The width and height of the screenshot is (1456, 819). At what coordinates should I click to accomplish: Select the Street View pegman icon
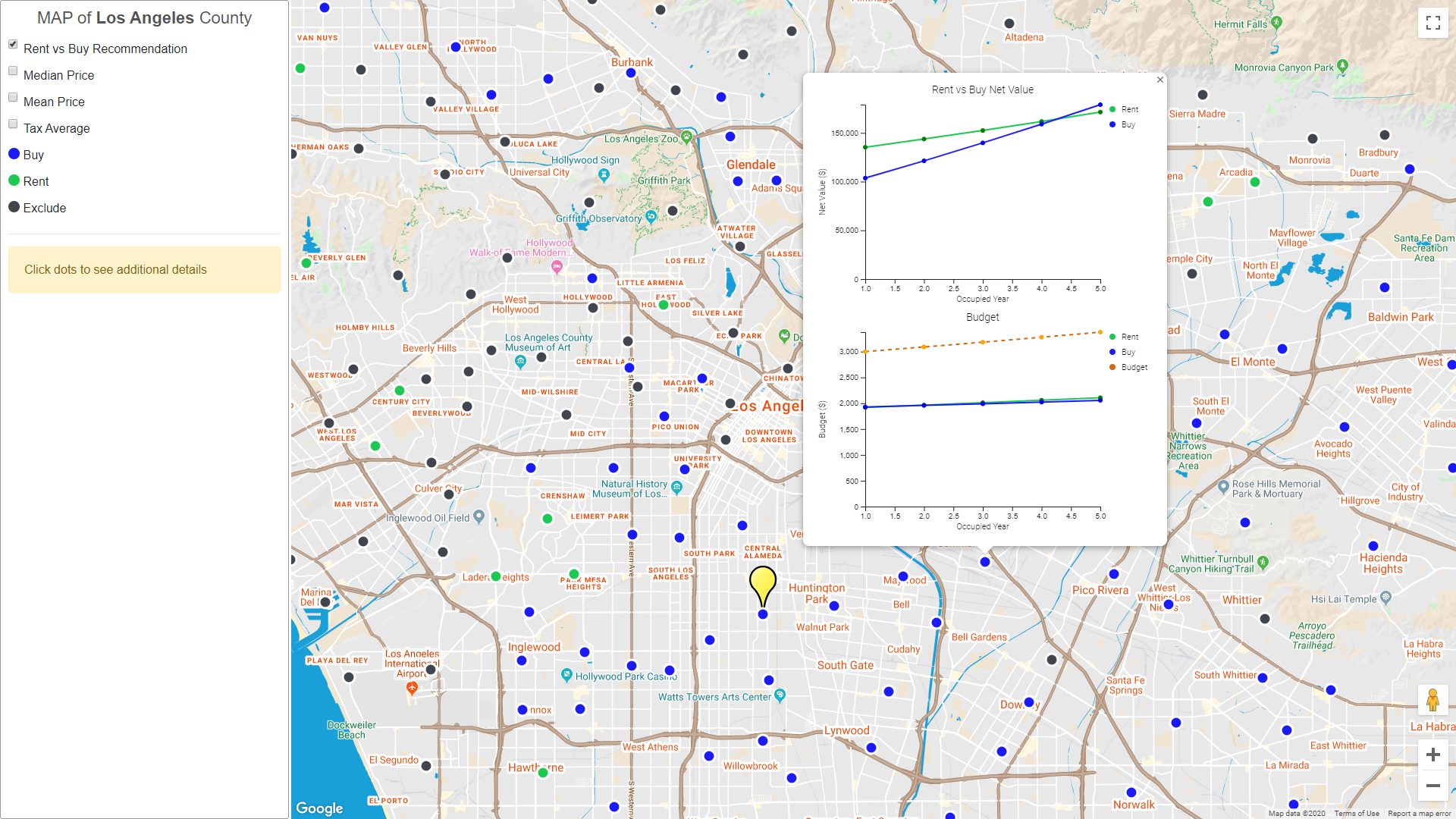[x=1433, y=700]
